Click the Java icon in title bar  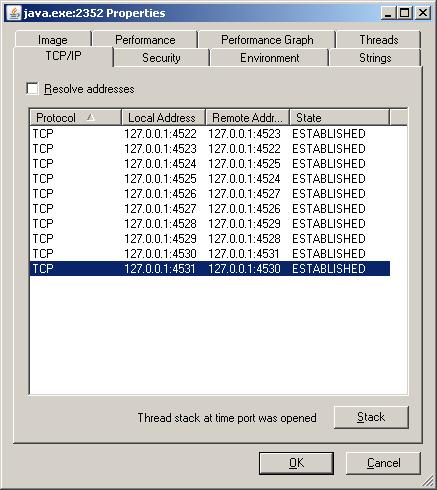click(x=14, y=13)
